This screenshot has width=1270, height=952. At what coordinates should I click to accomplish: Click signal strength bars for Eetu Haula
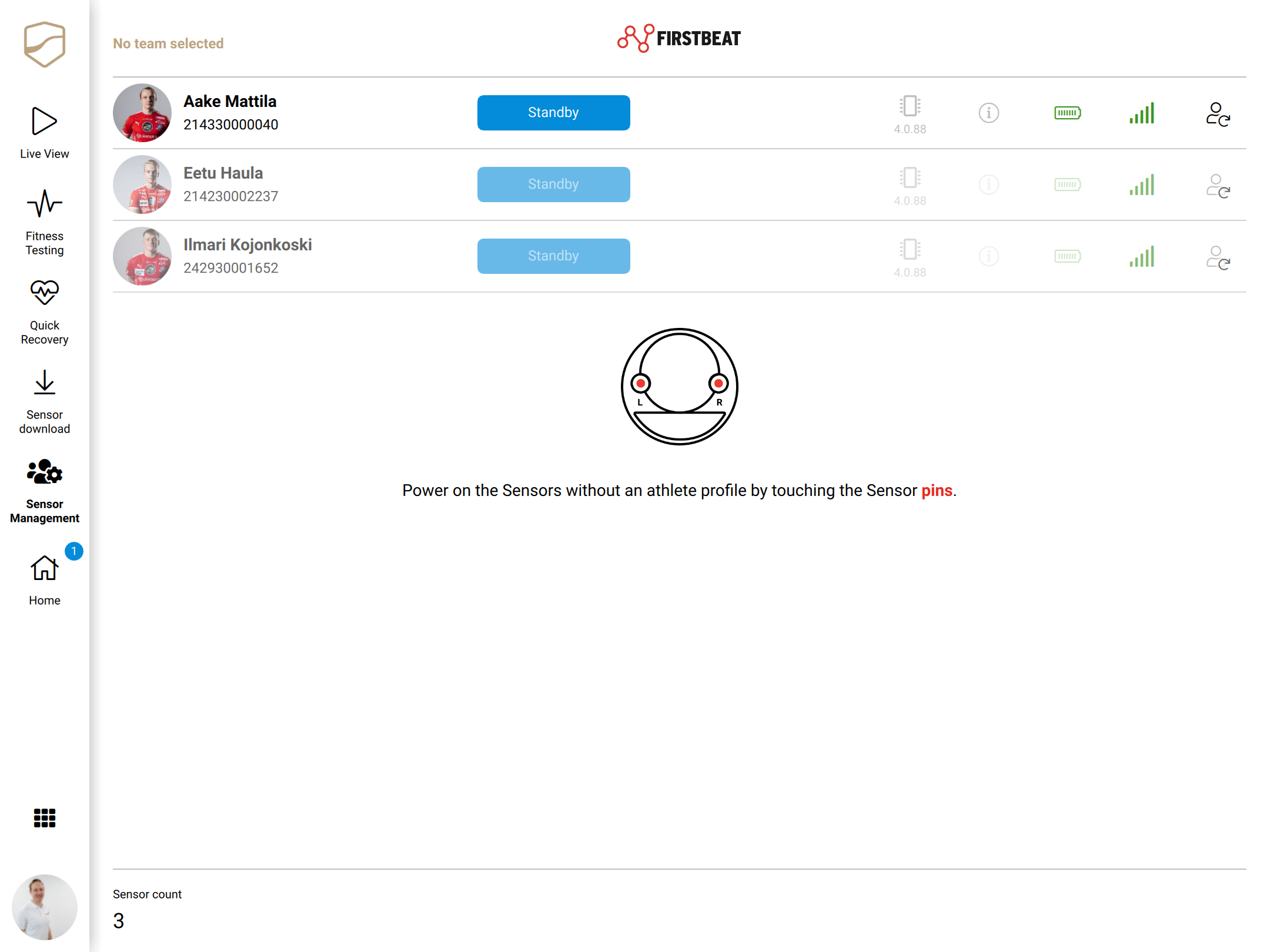pyautogui.click(x=1142, y=185)
